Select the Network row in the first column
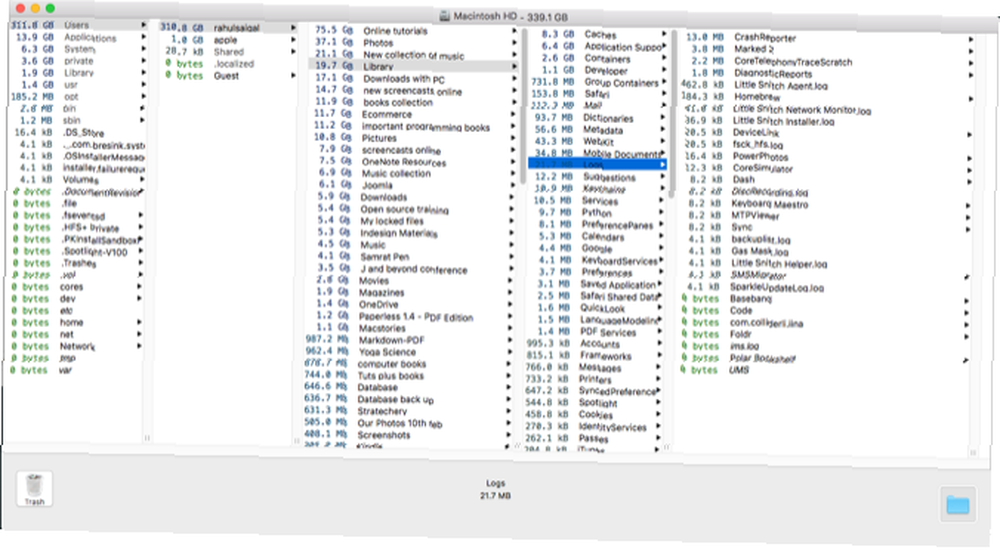Viewport: 1000px width, 550px height. [x=77, y=346]
